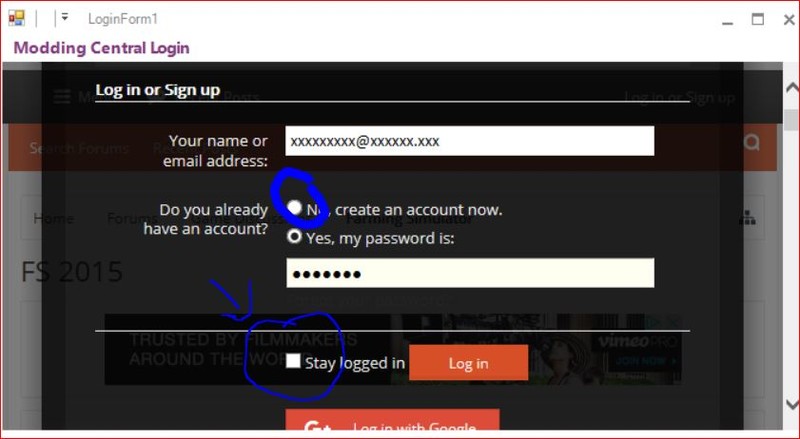The width and height of the screenshot is (800, 439).
Task: Click the scrollbar up arrow
Action: click(792, 88)
